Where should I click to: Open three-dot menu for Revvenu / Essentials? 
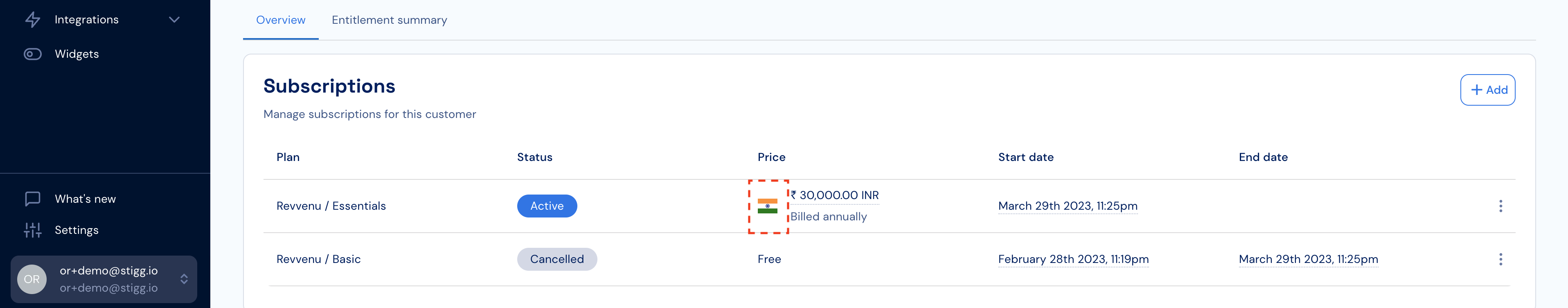[1500, 206]
